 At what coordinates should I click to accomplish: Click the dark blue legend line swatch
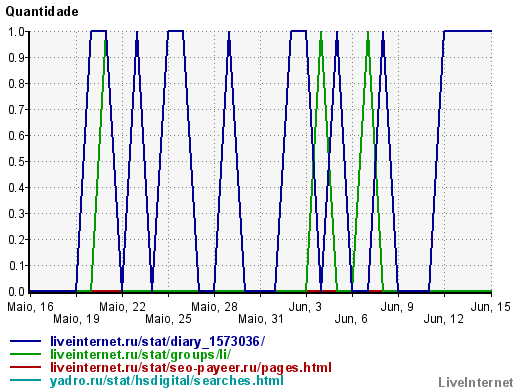25,341
